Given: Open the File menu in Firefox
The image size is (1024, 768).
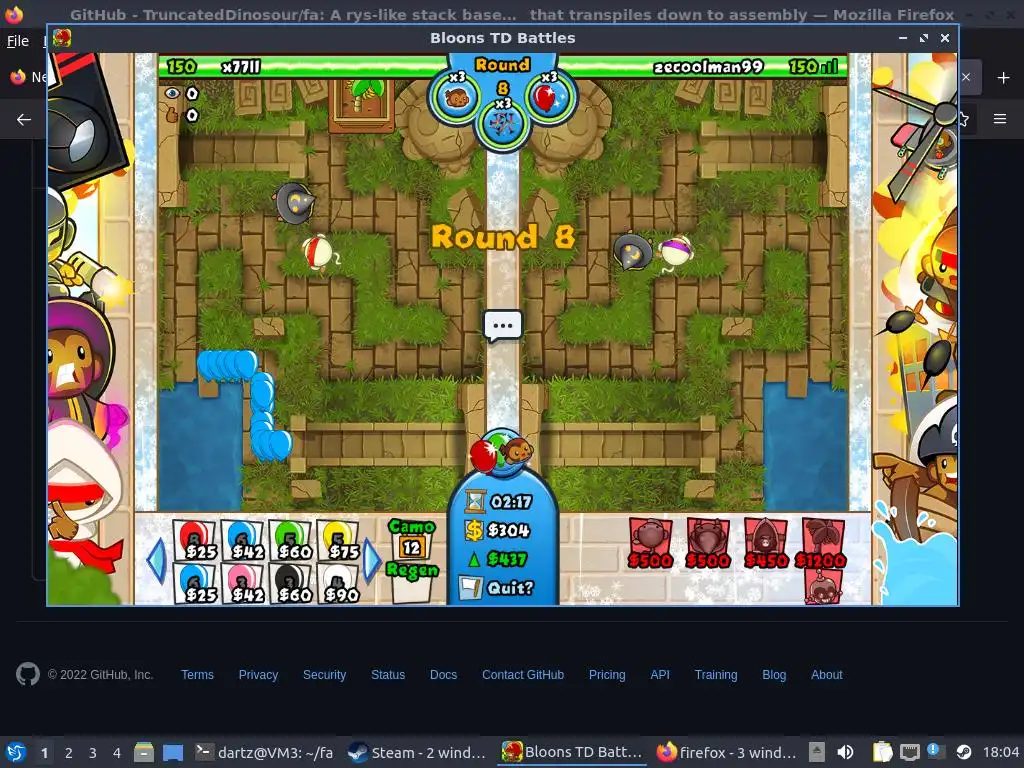Looking at the screenshot, I should [18, 41].
